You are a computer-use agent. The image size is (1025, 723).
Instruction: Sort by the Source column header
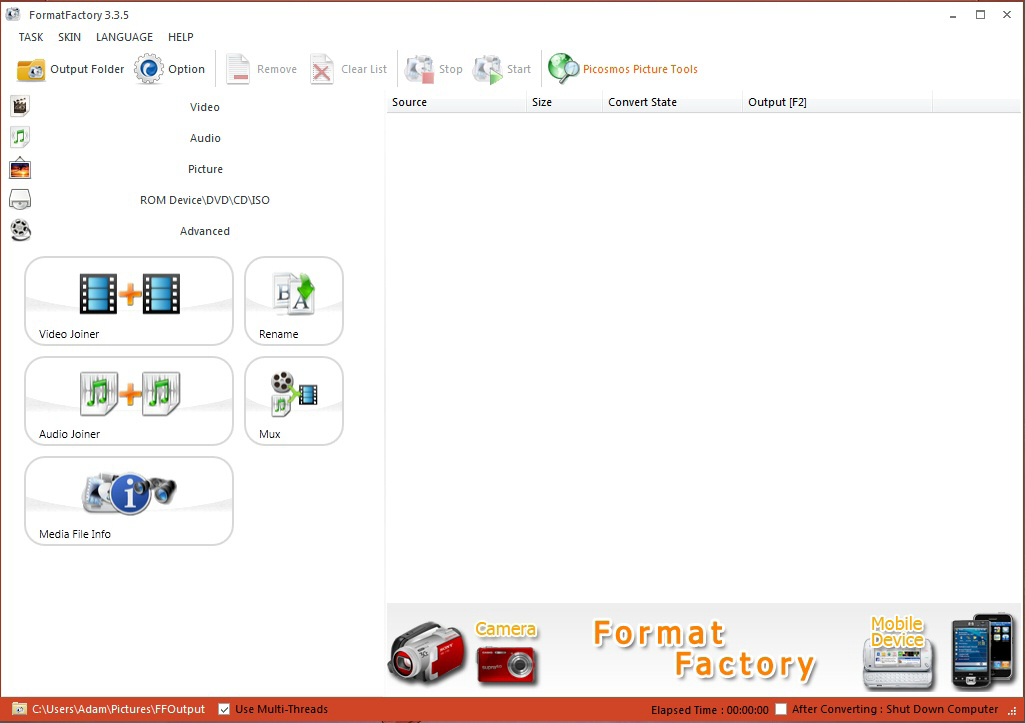[x=456, y=102]
